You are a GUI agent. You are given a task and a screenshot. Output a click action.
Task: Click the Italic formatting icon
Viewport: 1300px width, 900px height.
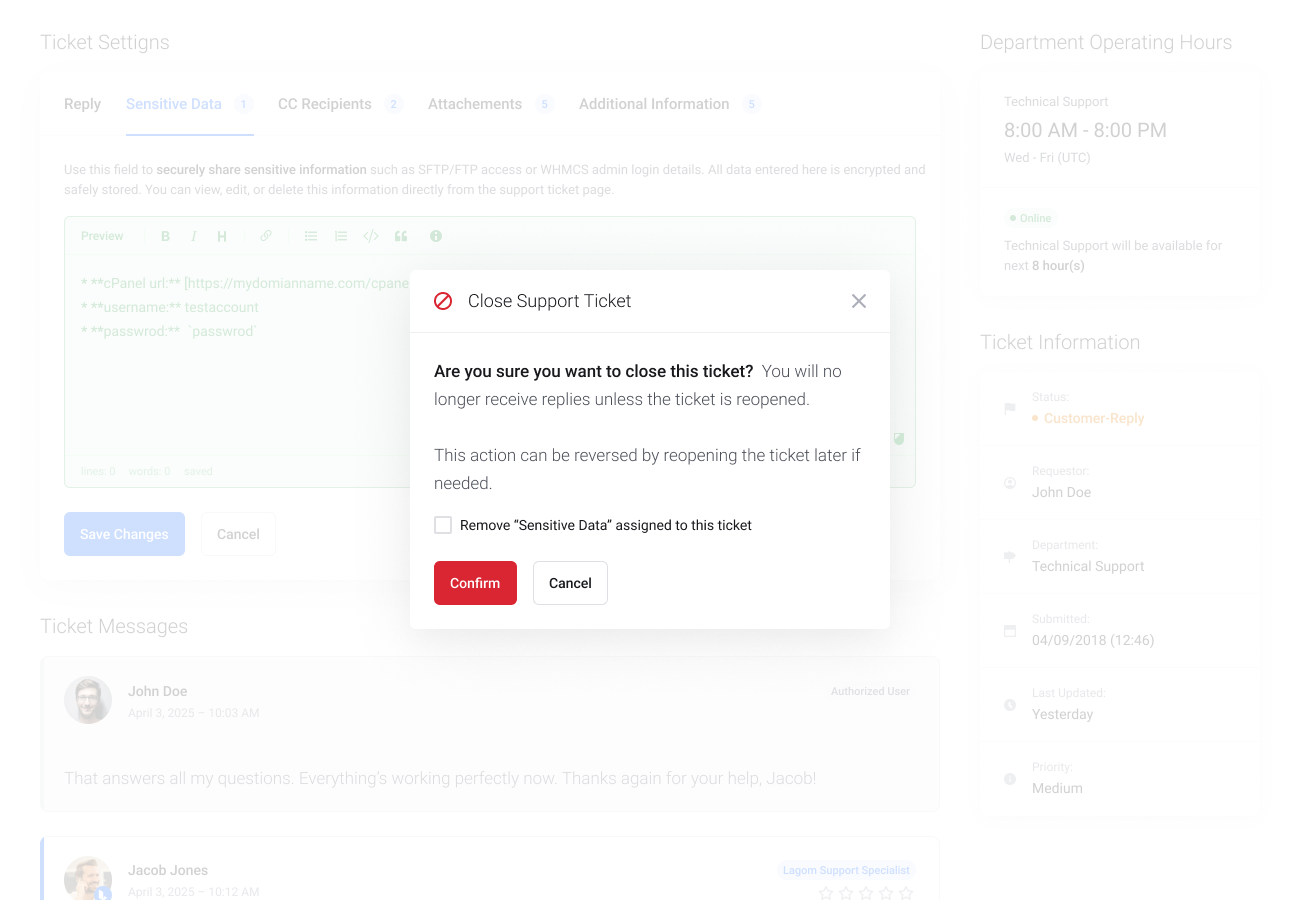coord(193,237)
